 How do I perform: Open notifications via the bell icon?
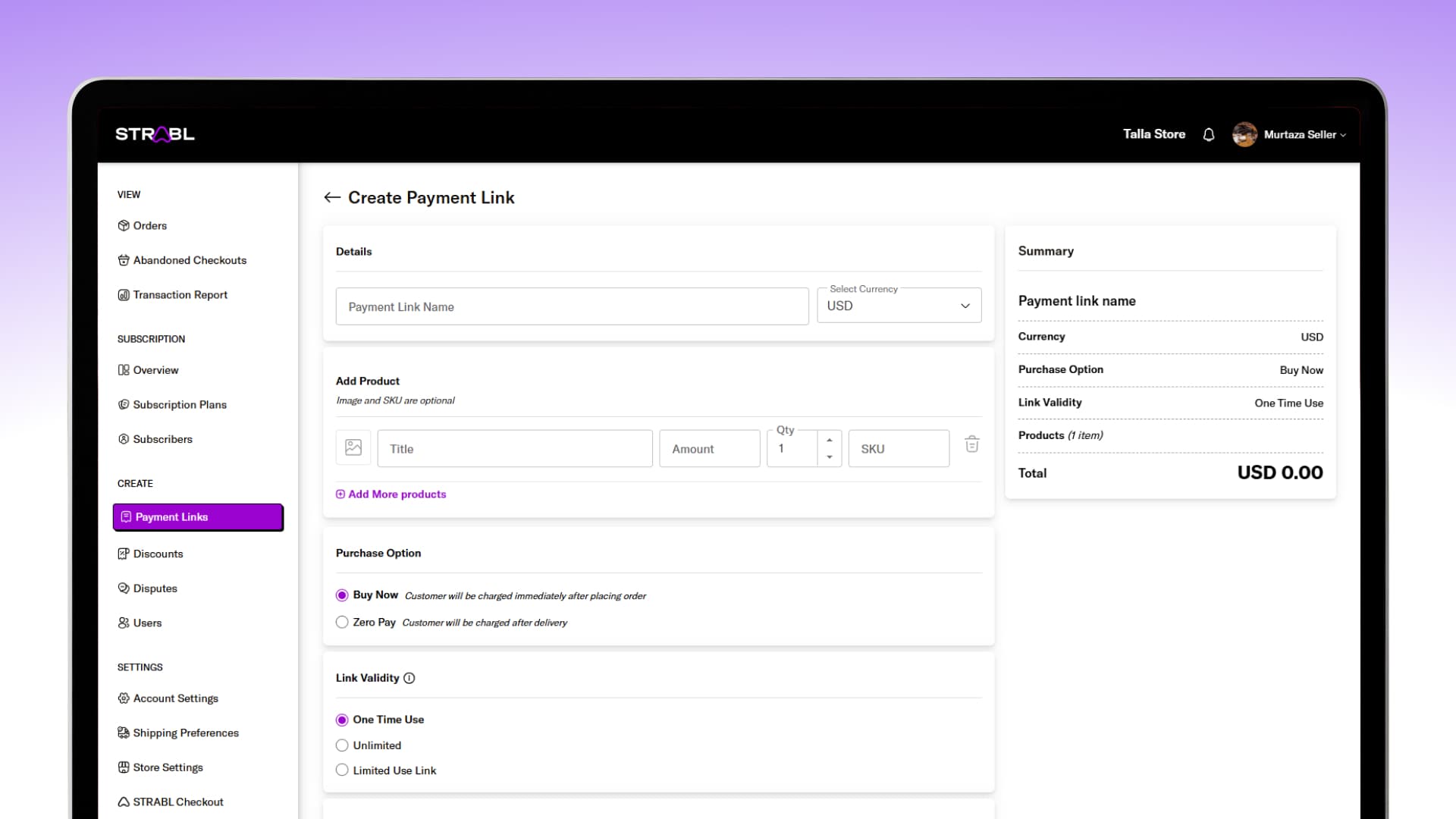click(x=1209, y=134)
